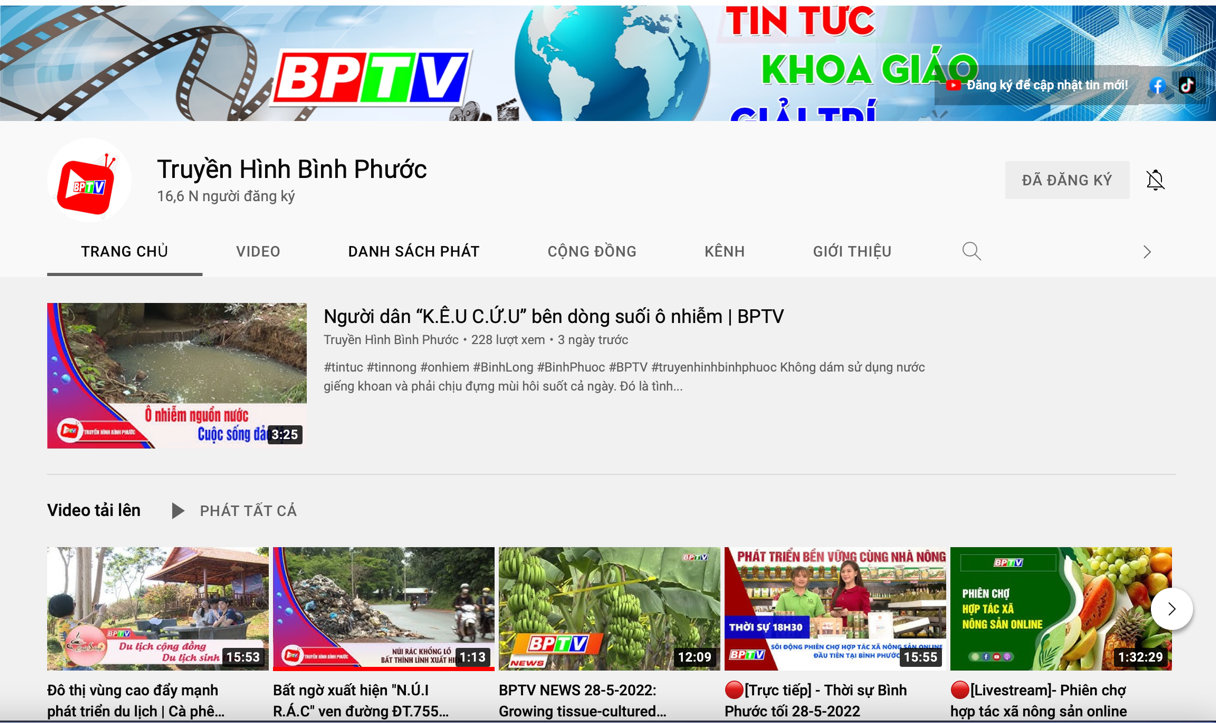Click the notification bell icon
This screenshot has width=1216, height=723.
pyautogui.click(x=1155, y=180)
